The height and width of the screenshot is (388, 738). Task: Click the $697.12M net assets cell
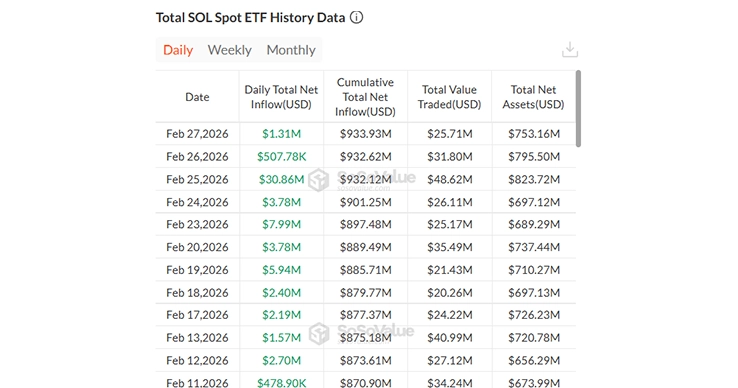(x=534, y=202)
